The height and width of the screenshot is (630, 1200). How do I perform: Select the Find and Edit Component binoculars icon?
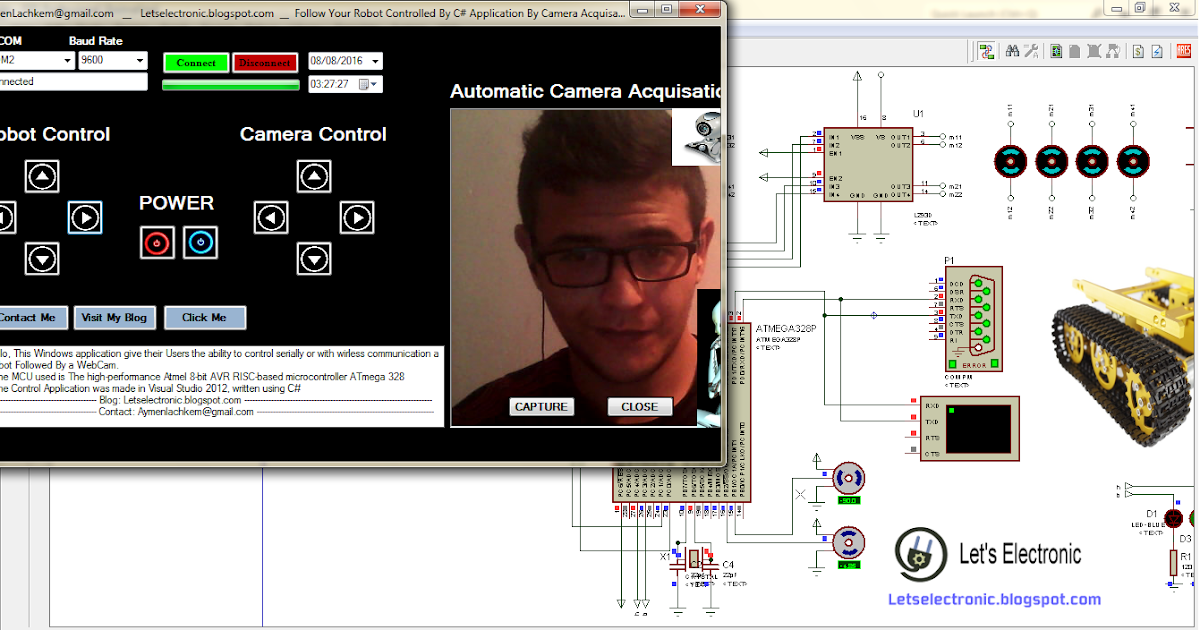tap(1011, 52)
